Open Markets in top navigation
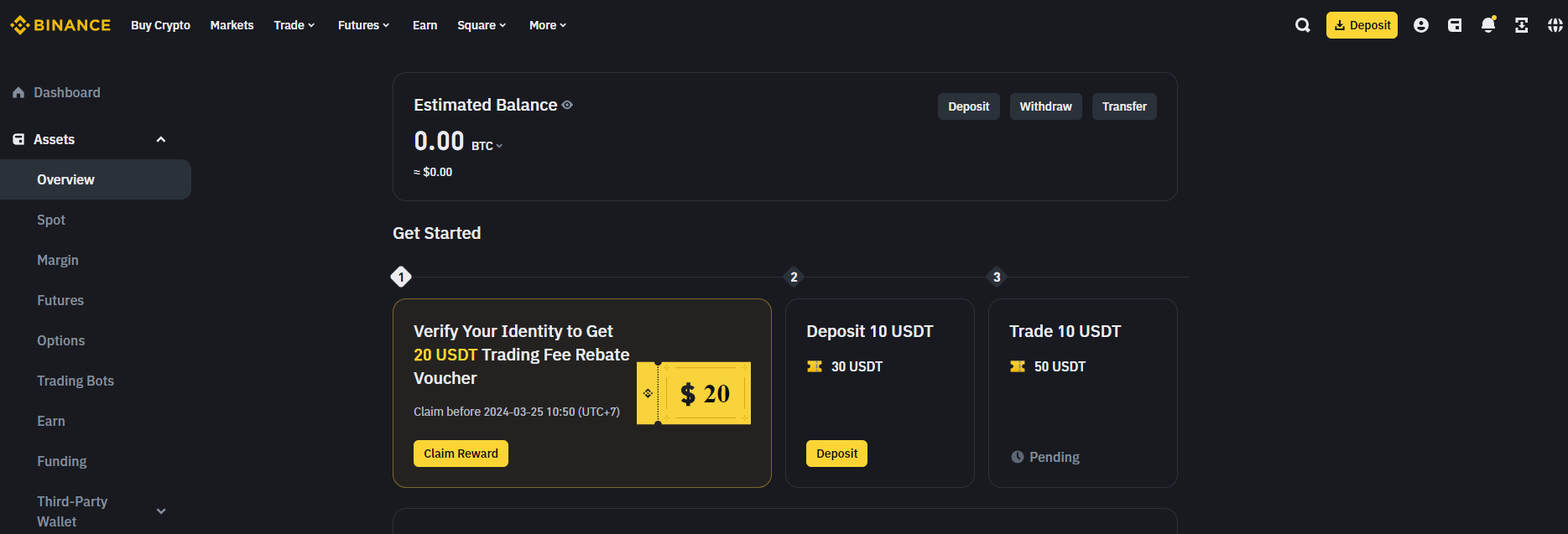 [x=232, y=25]
